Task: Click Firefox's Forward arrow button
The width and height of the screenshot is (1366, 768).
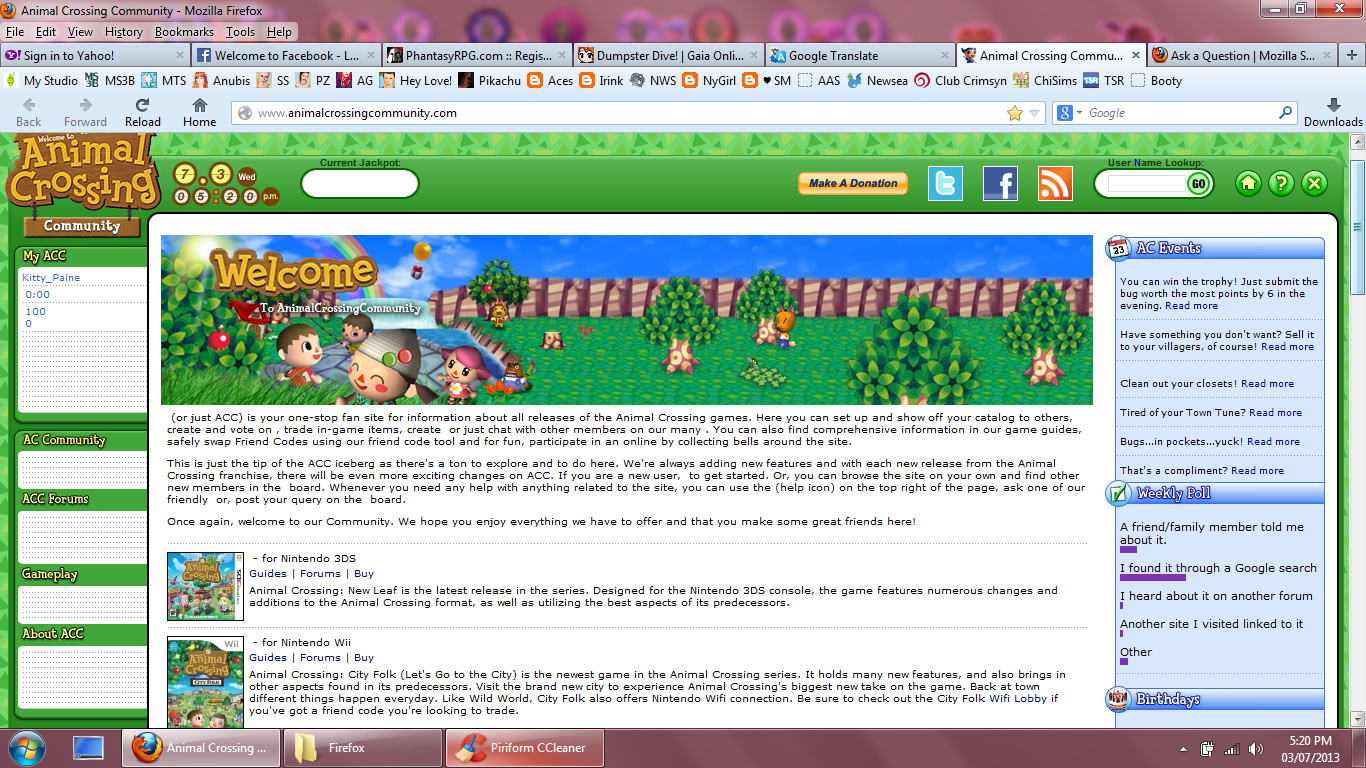Action: pyautogui.click(x=85, y=111)
